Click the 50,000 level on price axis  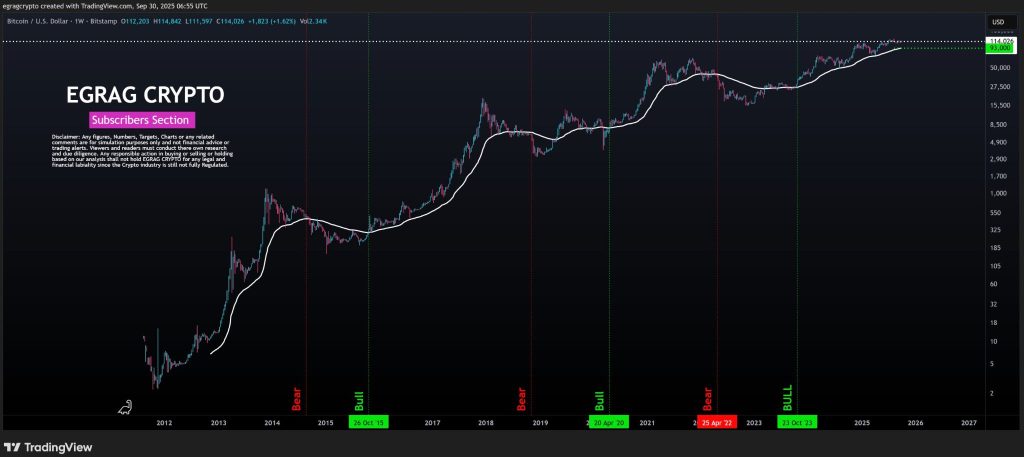point(998,68)
